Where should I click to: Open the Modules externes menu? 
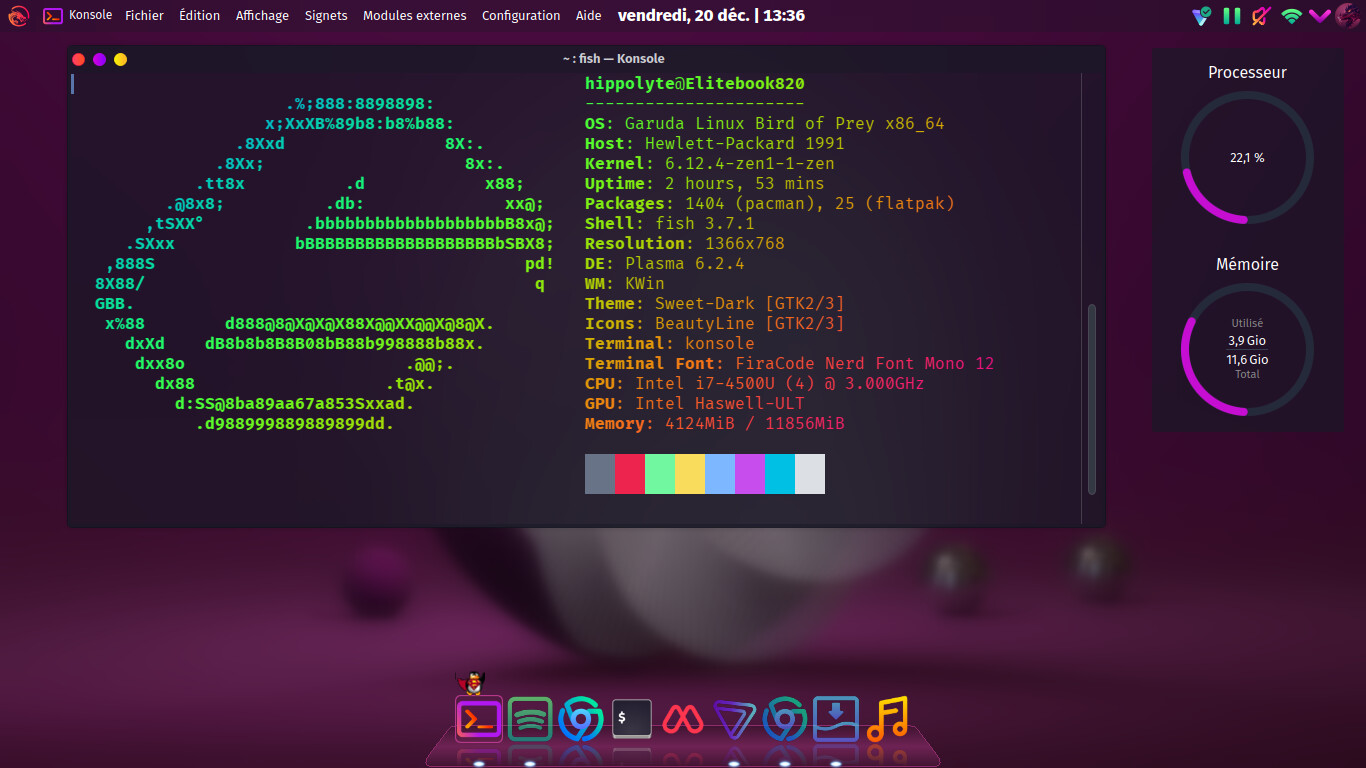pyautogui.click(x=414, y=16)
